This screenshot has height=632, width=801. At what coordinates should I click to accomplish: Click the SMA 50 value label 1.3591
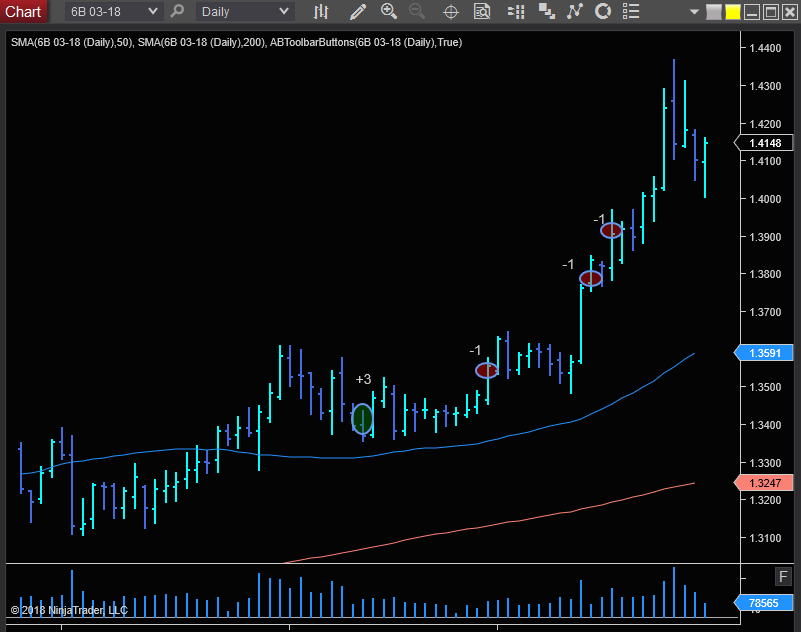coord(764,353)
